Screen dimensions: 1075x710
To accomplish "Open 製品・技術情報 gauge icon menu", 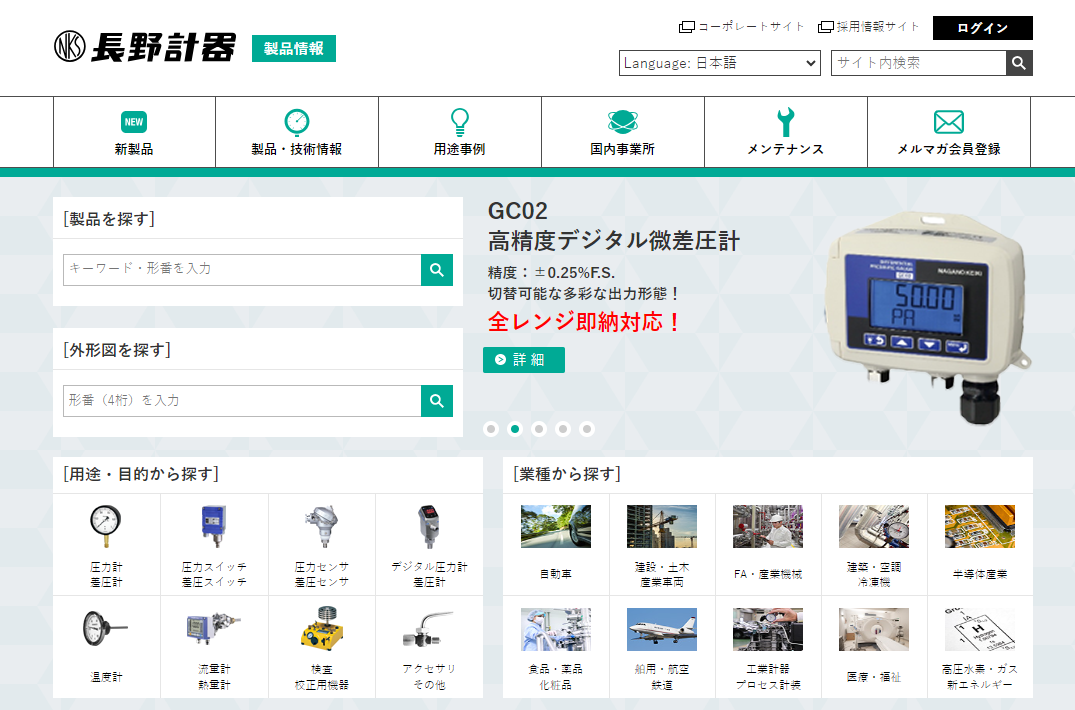I will point(296,122).
